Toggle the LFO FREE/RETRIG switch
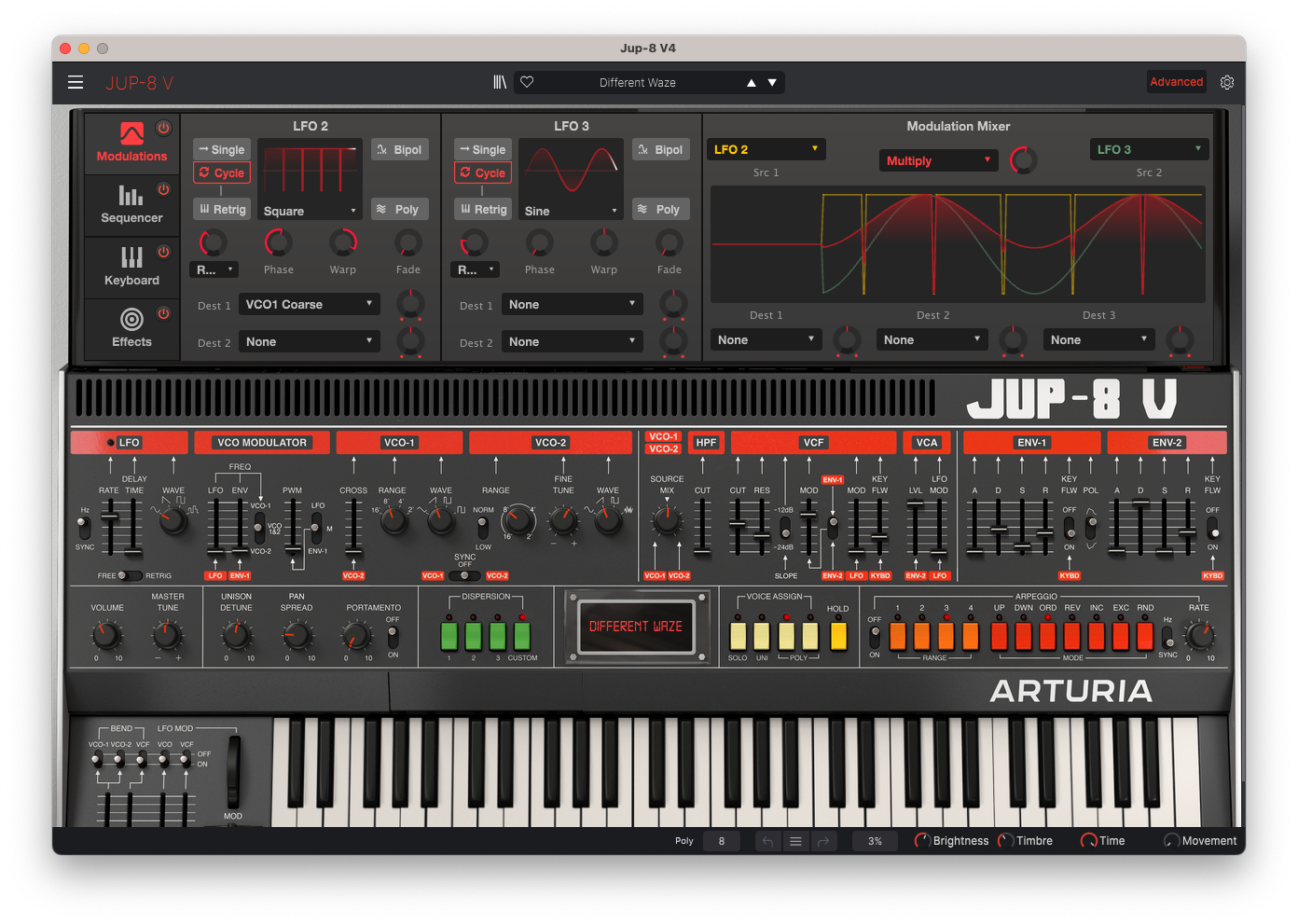This screenshot has width=1298, height=924. coord(131,575)
